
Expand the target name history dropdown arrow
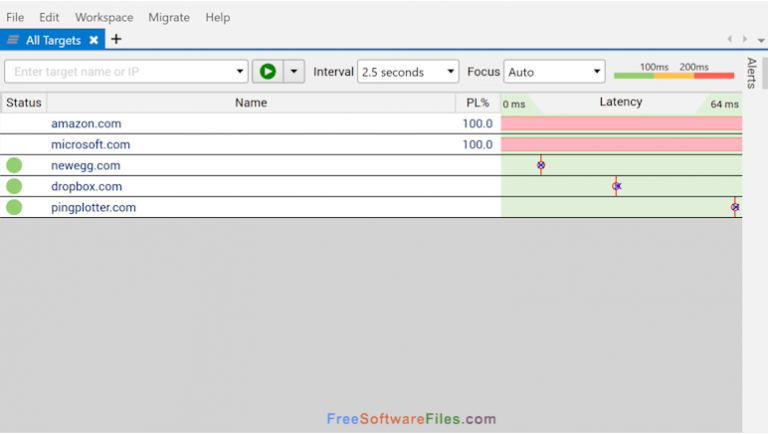pos(240,72)
